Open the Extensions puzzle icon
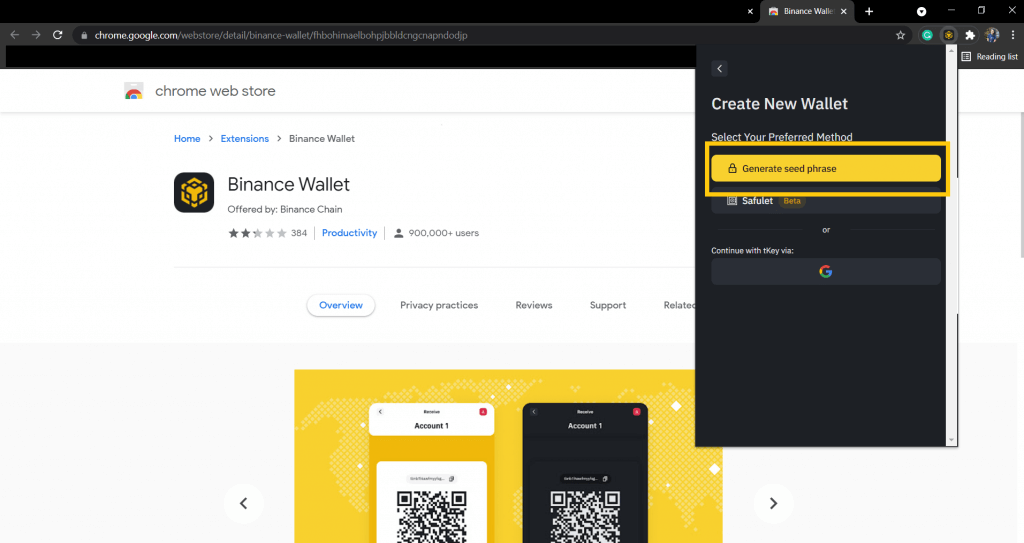Screen dimensions: 1024x543 [970, 35]
